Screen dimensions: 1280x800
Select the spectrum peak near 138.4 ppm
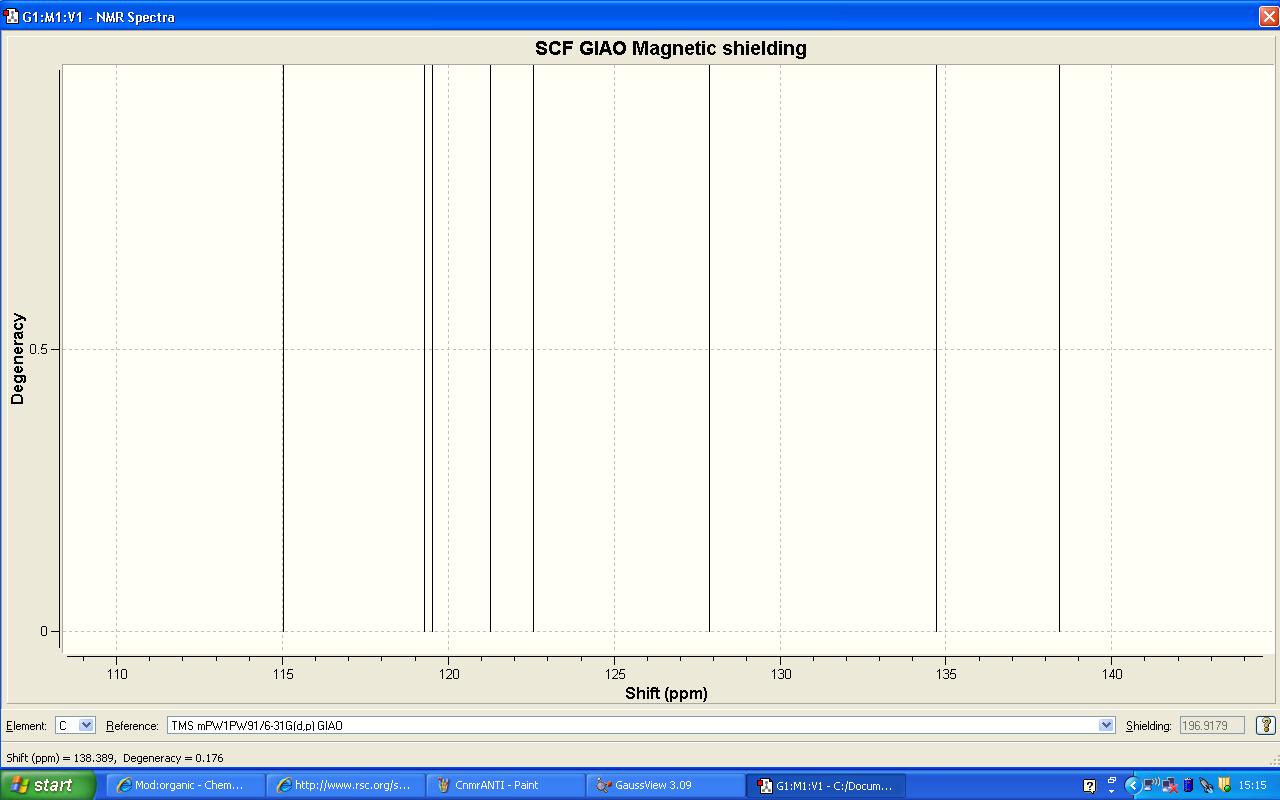tap(1059, 348)
